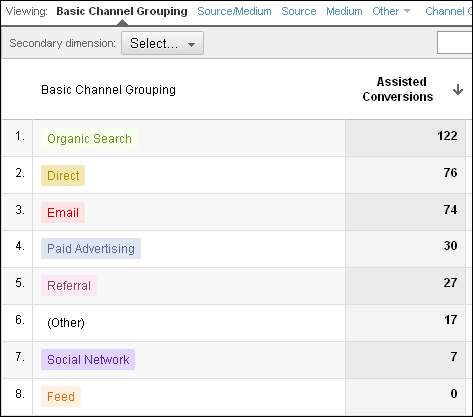Click the Secondary dimension label
473x417 pixels.
tap(62, 43)
